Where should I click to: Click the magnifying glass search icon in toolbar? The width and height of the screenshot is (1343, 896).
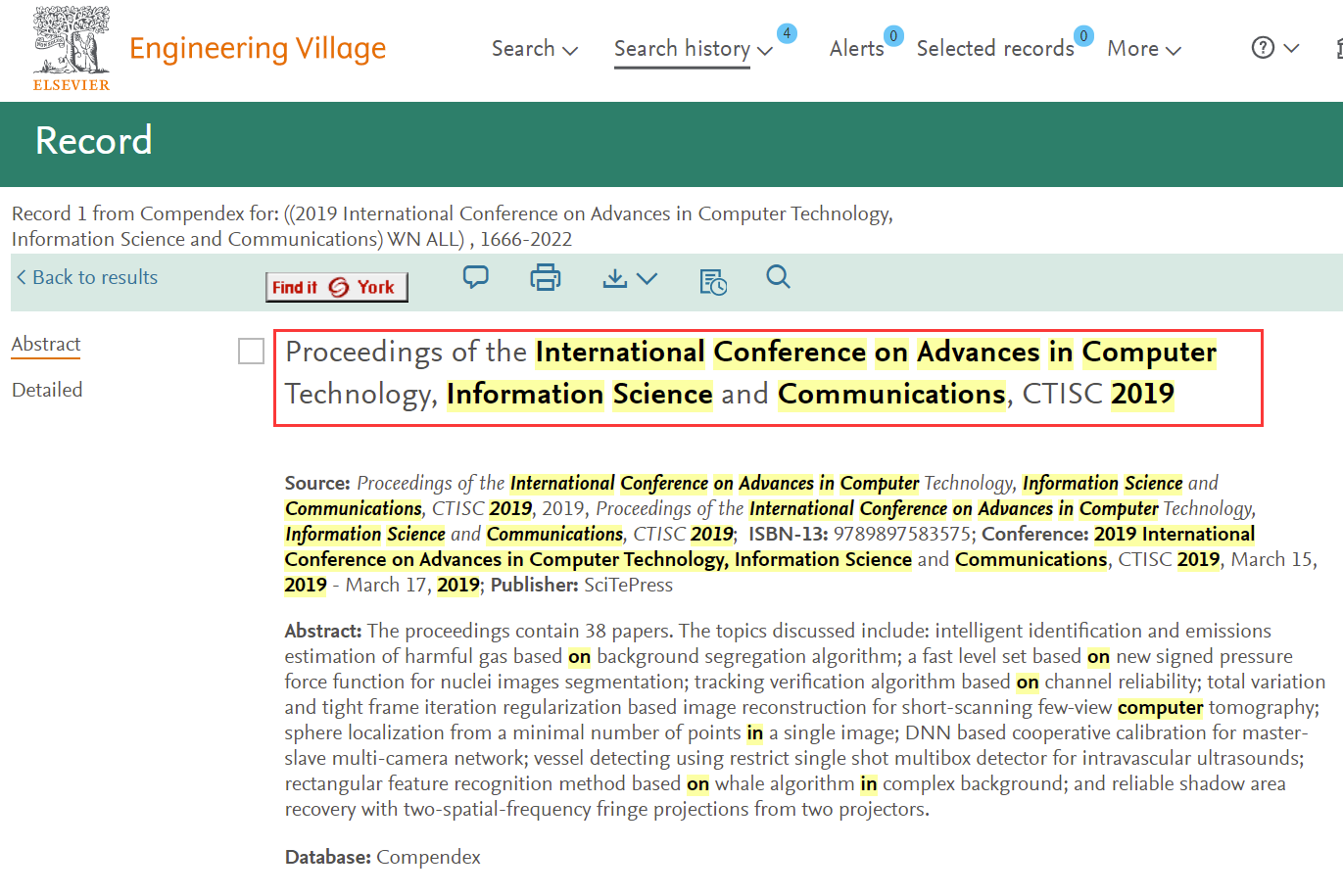pyautogui.click(x=778, y=277)
